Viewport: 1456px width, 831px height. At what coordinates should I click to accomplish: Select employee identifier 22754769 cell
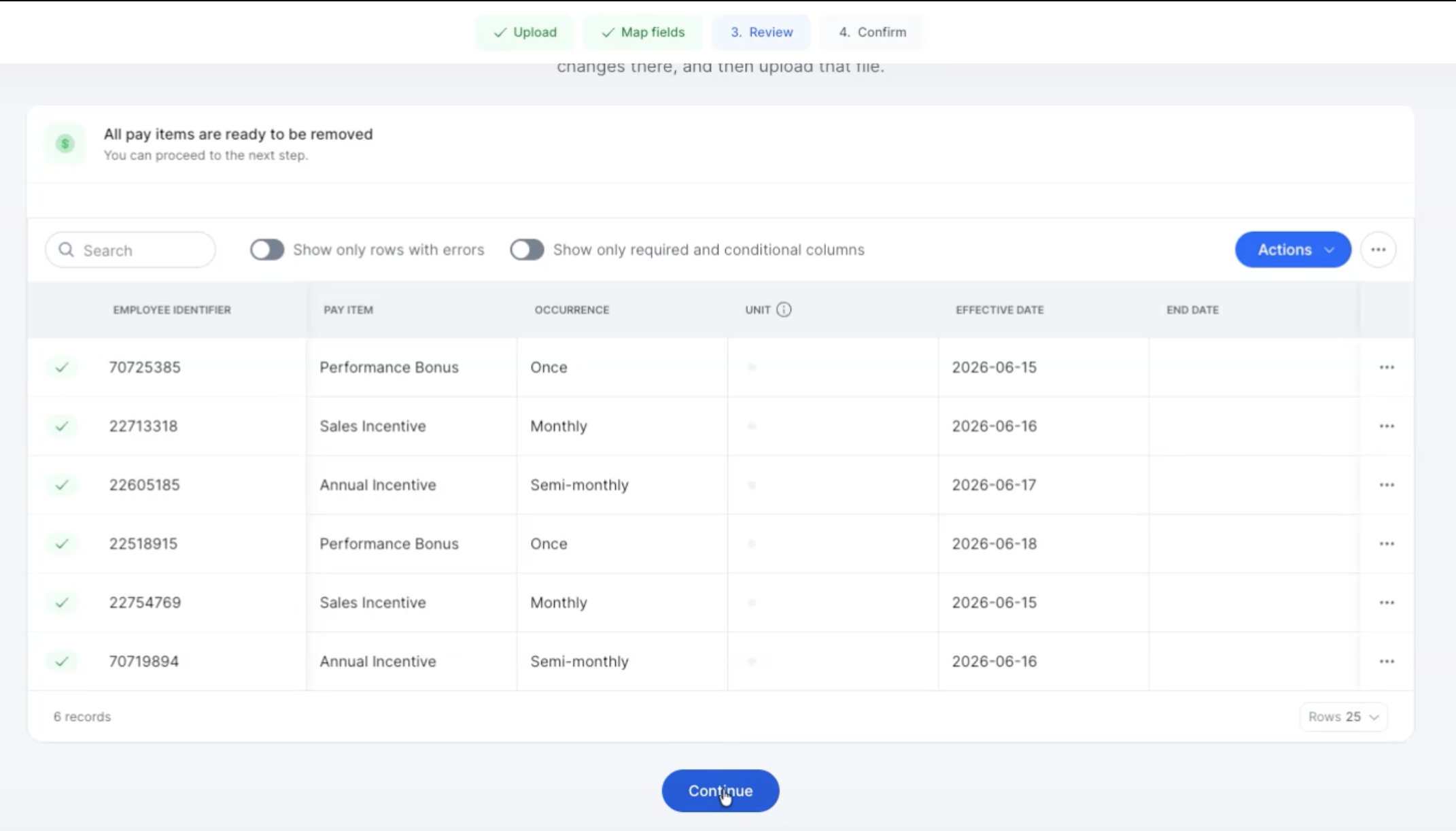click(x=145, y=603)
